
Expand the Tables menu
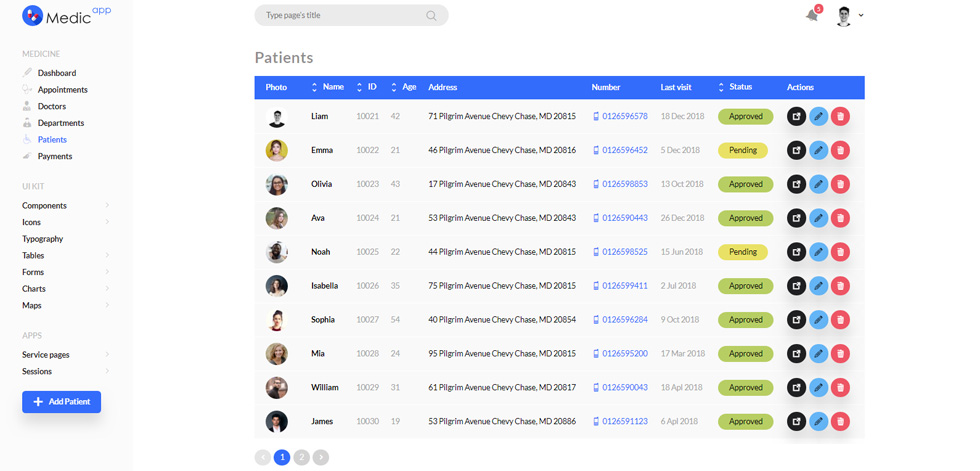pyautogui.click(x=107, y=255)
